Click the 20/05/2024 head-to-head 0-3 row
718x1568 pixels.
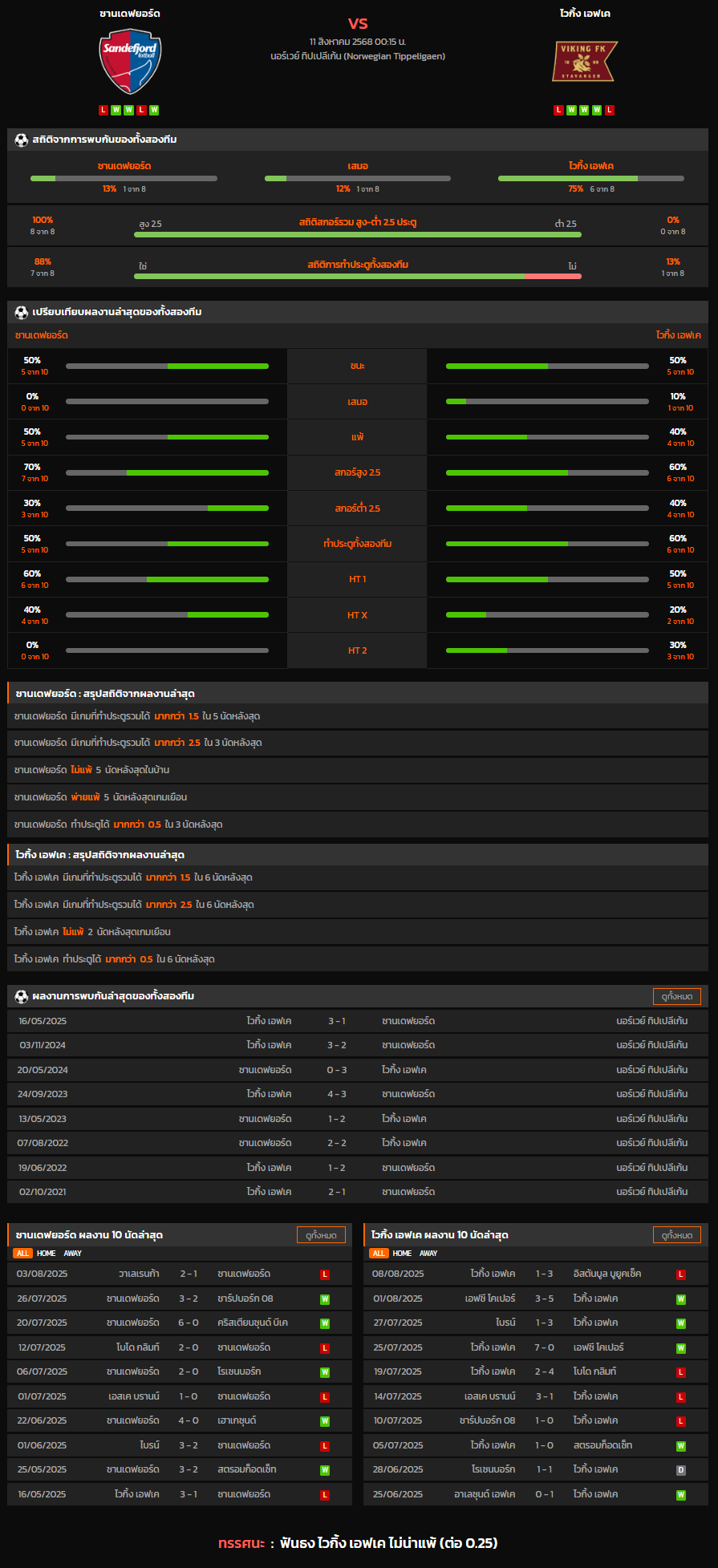358,1070
